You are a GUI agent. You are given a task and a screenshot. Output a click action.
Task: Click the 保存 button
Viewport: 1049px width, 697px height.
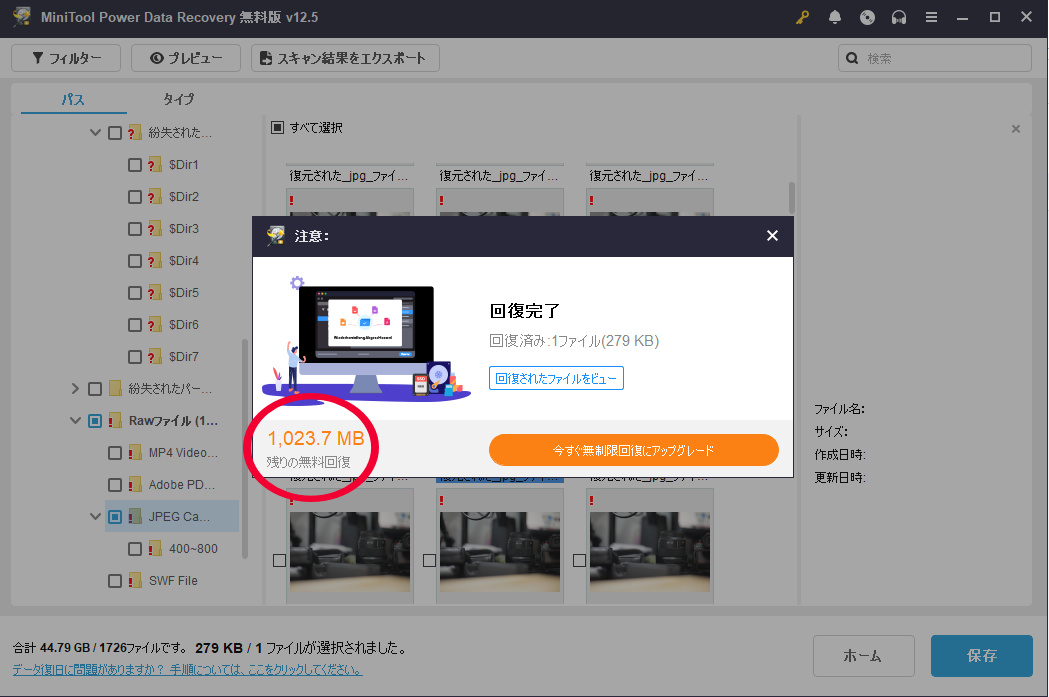click(x=981, y=656)
